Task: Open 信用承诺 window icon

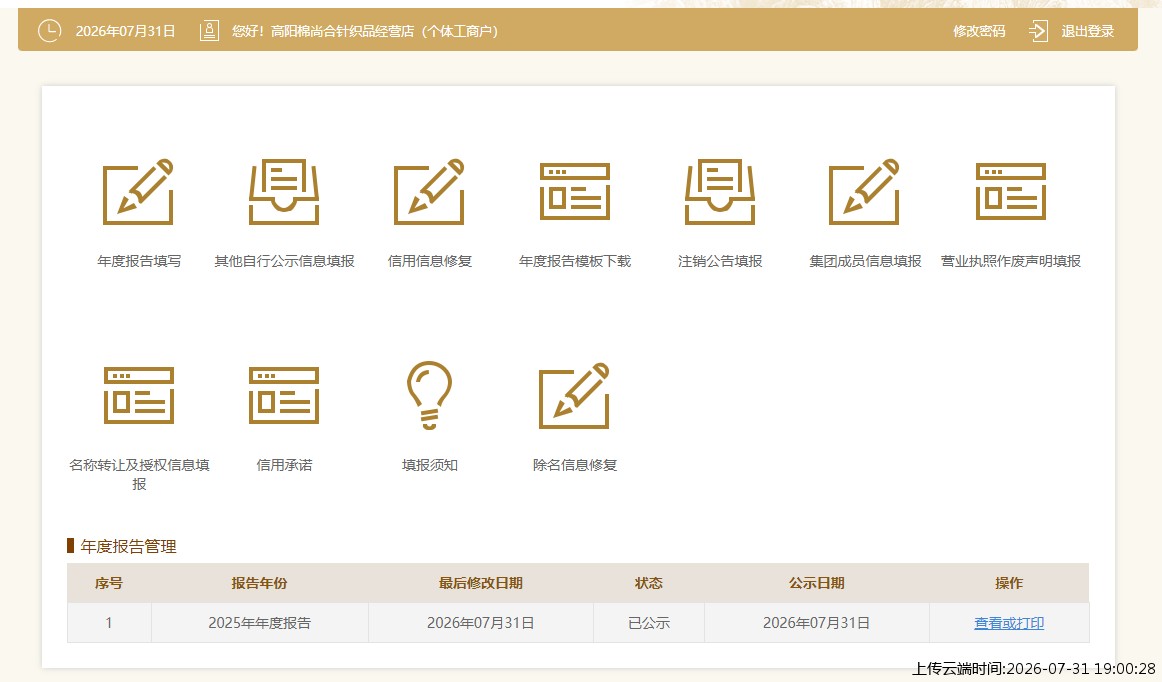Action: click(x=284, y=396)
